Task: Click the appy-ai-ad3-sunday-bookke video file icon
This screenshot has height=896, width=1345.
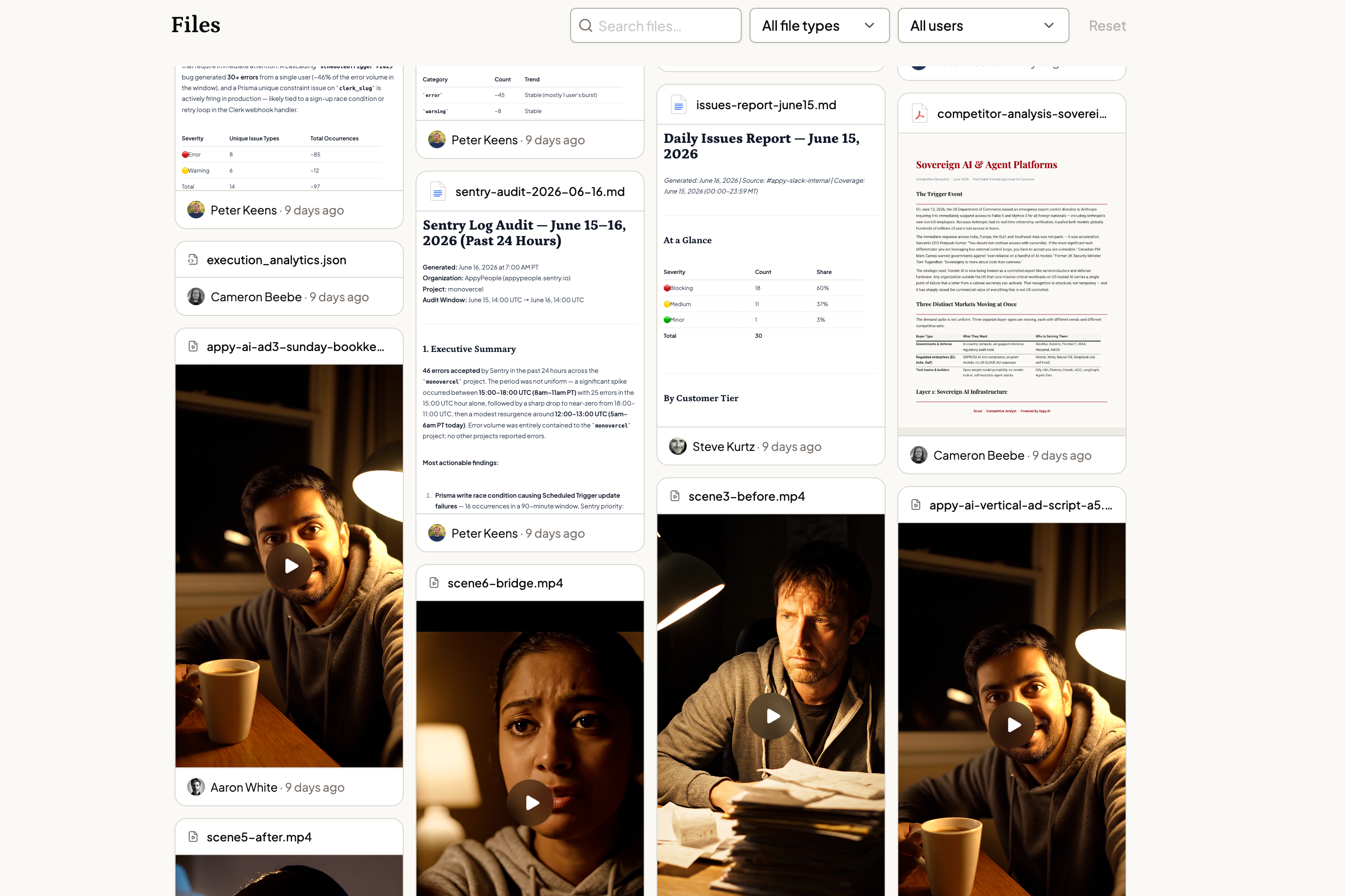Action: (193, 346)
